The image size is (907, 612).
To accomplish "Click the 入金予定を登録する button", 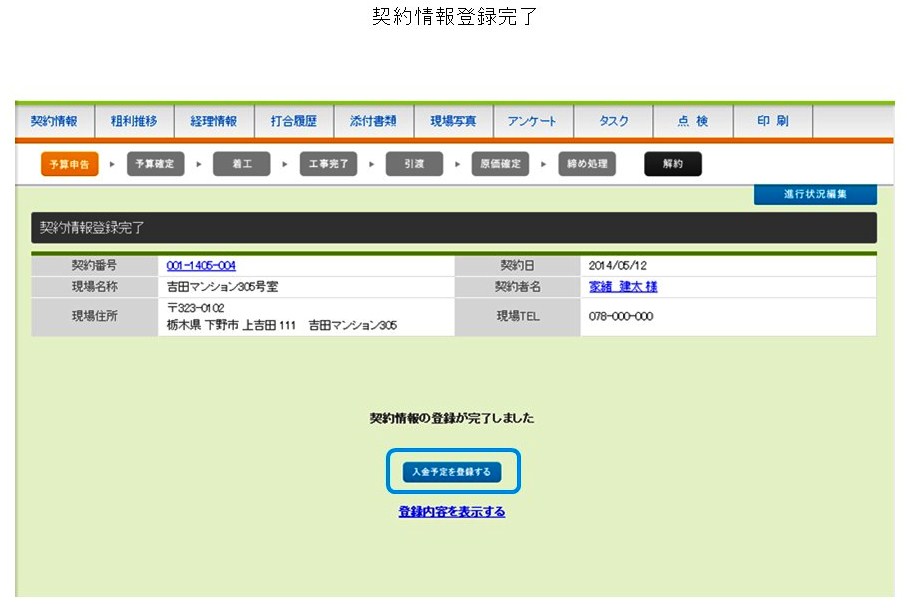I will click(x=452, y=472).
